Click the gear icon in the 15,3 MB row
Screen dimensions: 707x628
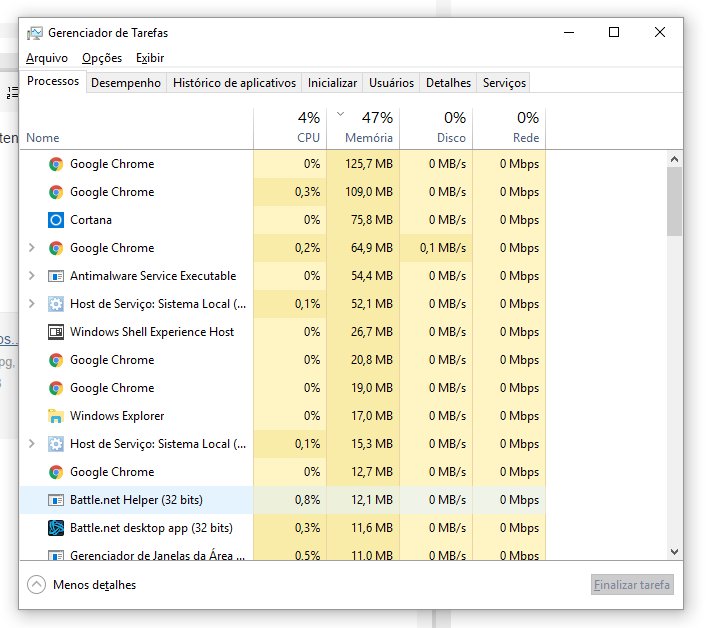point(56,444)
